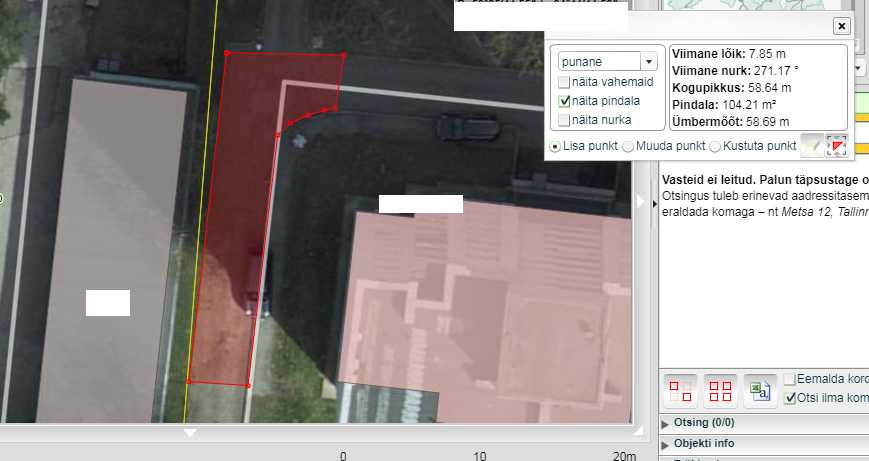Click the Excel export icon
Image resolution: width=869 pixels, height=461 pixels.
tap(762, 390)
